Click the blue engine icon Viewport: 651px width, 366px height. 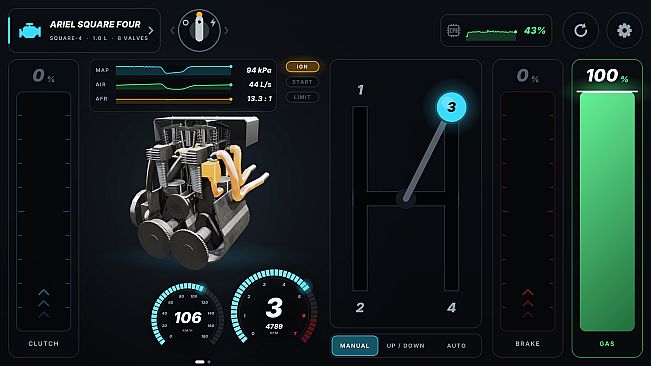(30, 31)
